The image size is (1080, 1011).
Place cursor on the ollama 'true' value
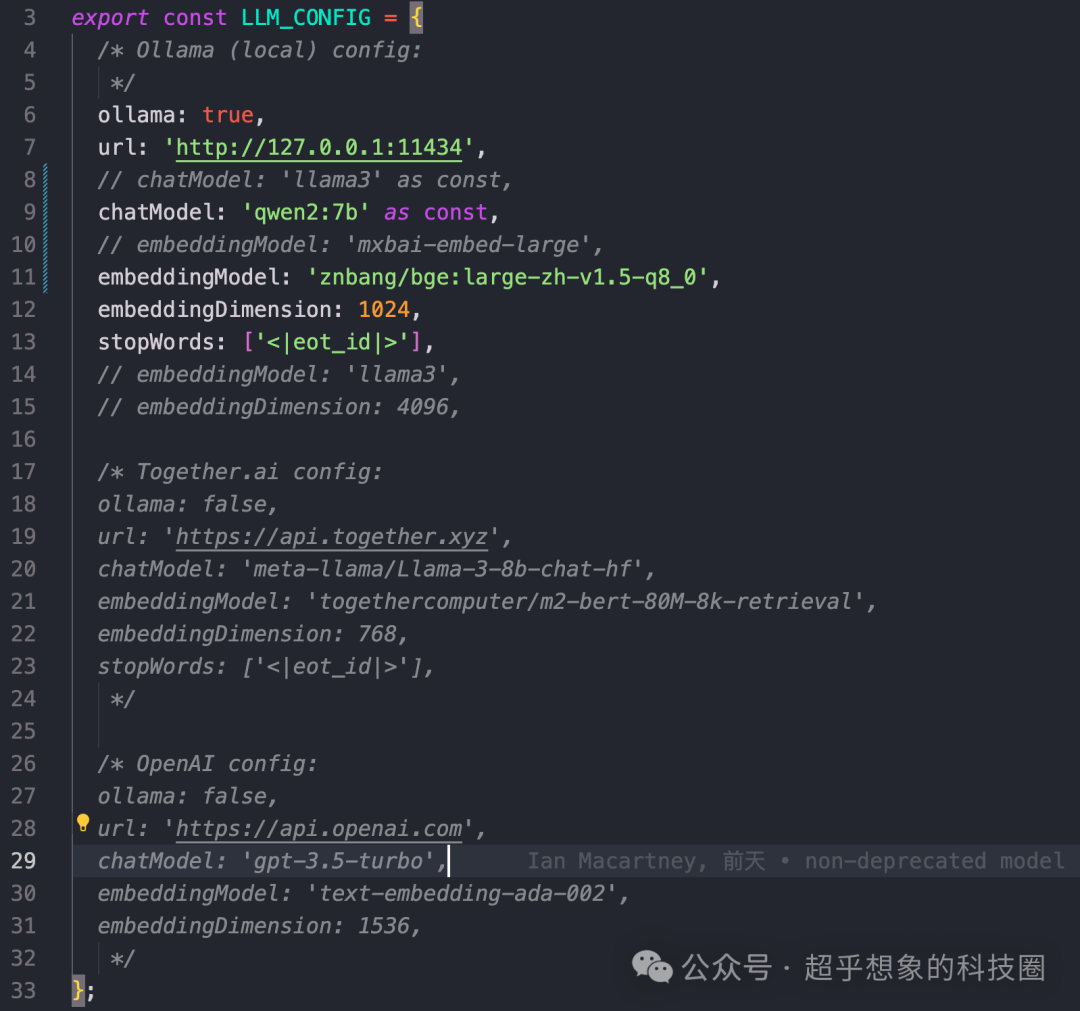pyautogui.click(x=227, y=115)
